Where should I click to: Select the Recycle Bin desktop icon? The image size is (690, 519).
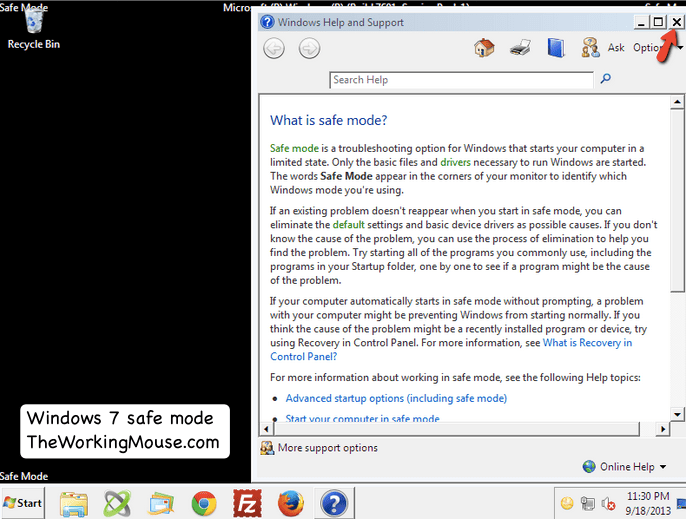[x=34, y=28]
